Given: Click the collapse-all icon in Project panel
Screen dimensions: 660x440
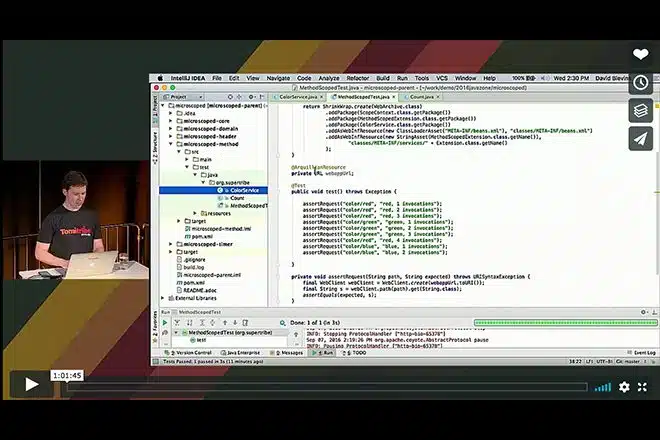Looking at the screenshot, I should click(240, 97).
